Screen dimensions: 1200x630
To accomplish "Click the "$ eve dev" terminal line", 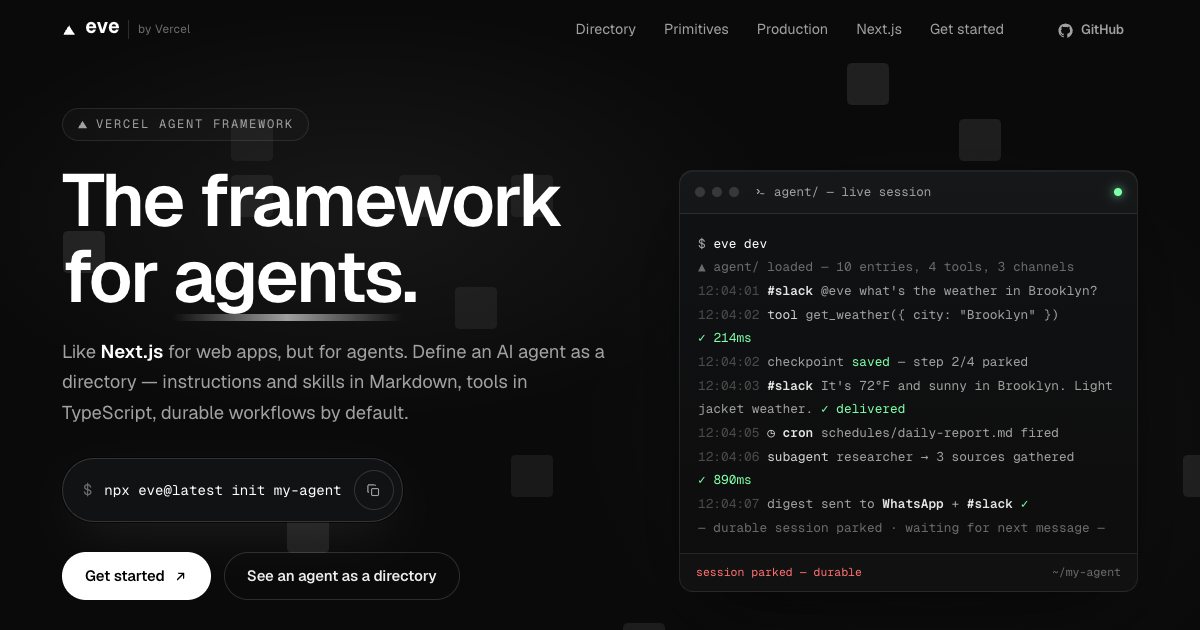I will coord(733,243).
